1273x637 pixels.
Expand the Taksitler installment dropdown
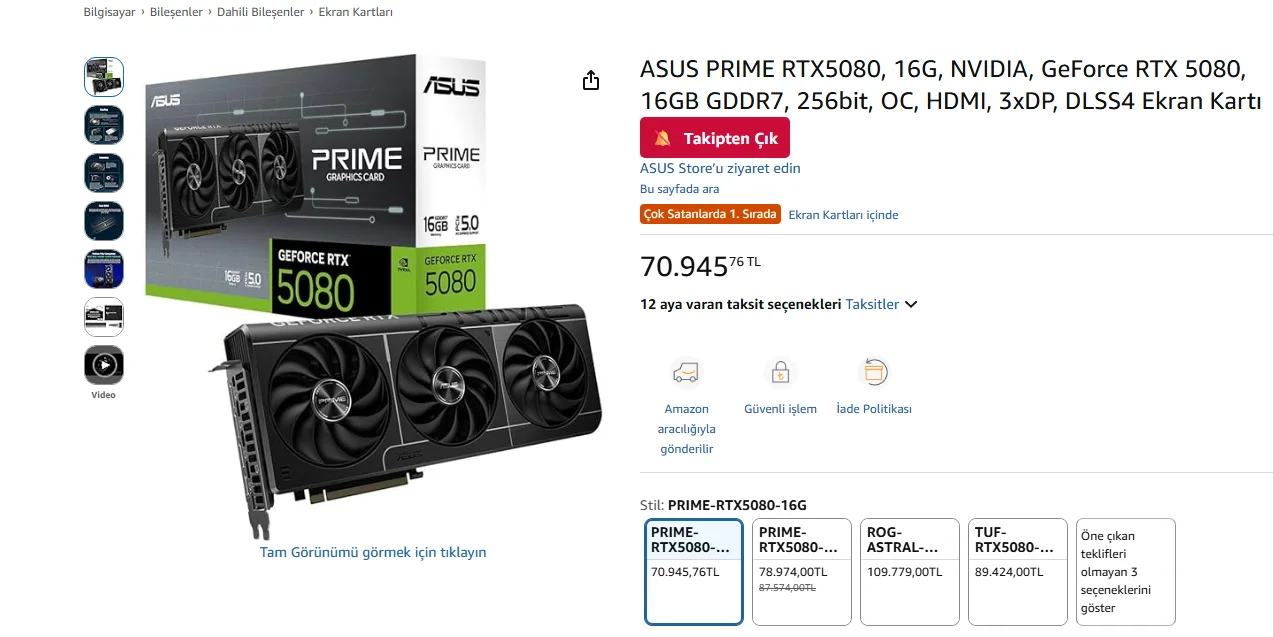(x=881, y=304)
